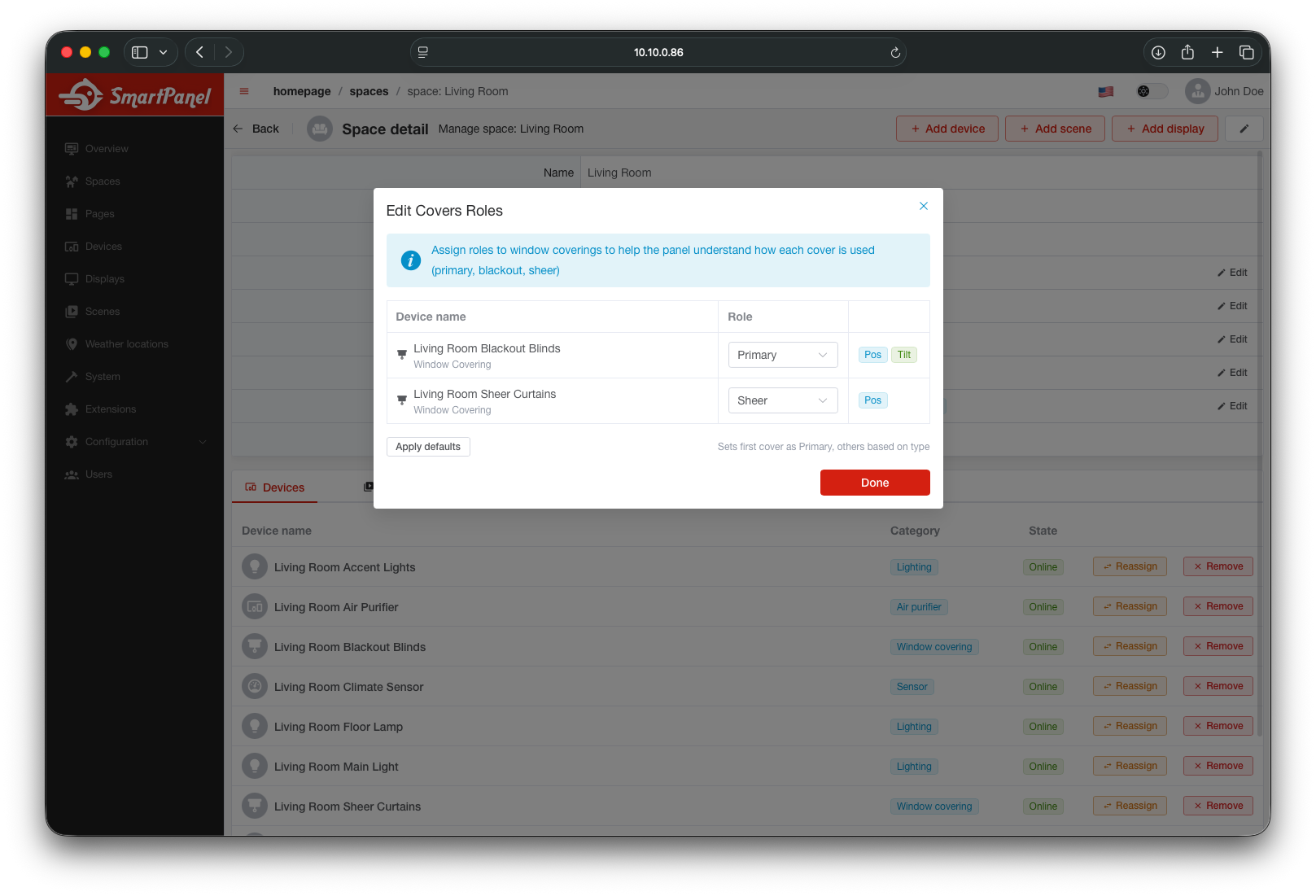The width and height of the screenshot is (1316, 896).
Task: Open Extensions from the sidebar
Action: [111, 409]
